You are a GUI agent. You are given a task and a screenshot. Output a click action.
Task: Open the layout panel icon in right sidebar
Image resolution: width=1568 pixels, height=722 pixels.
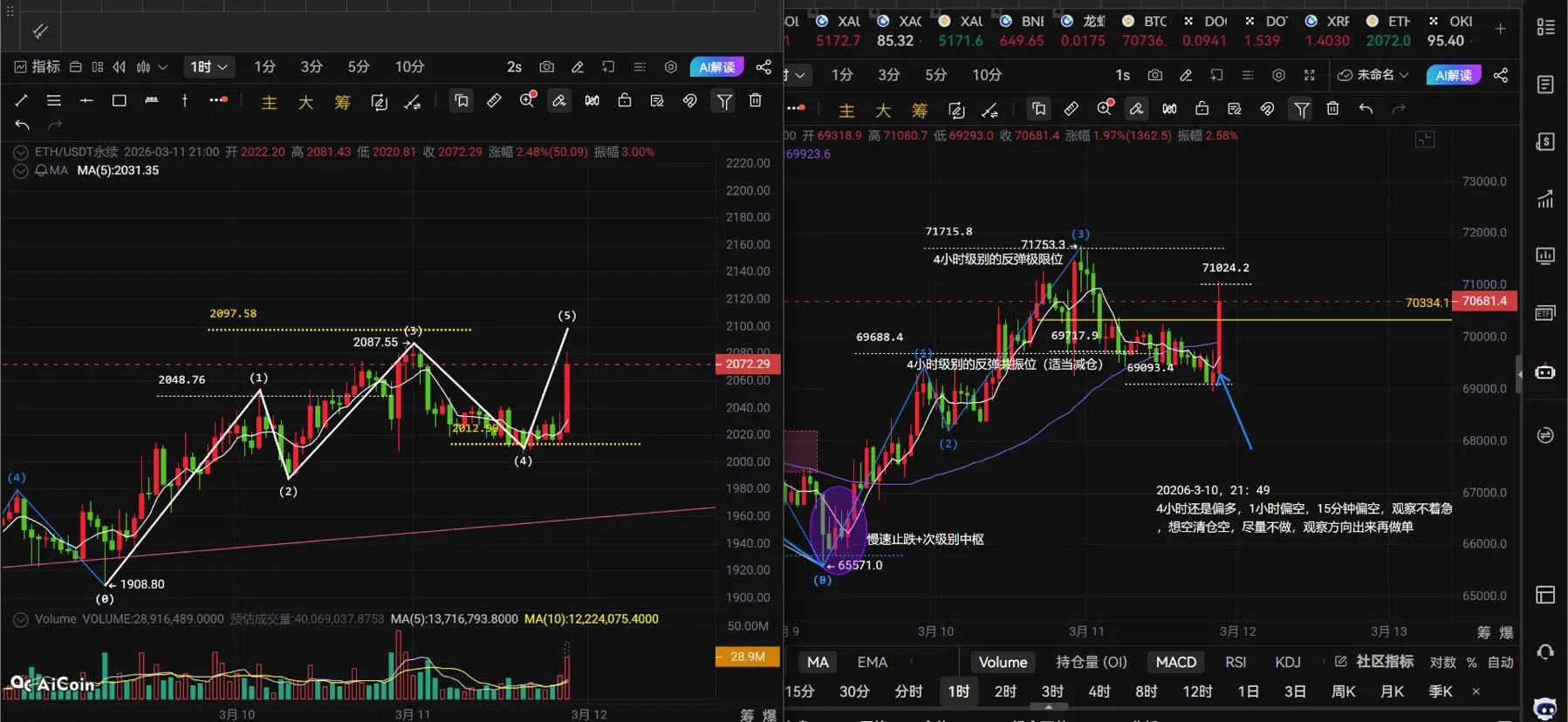coord(1545,595)
